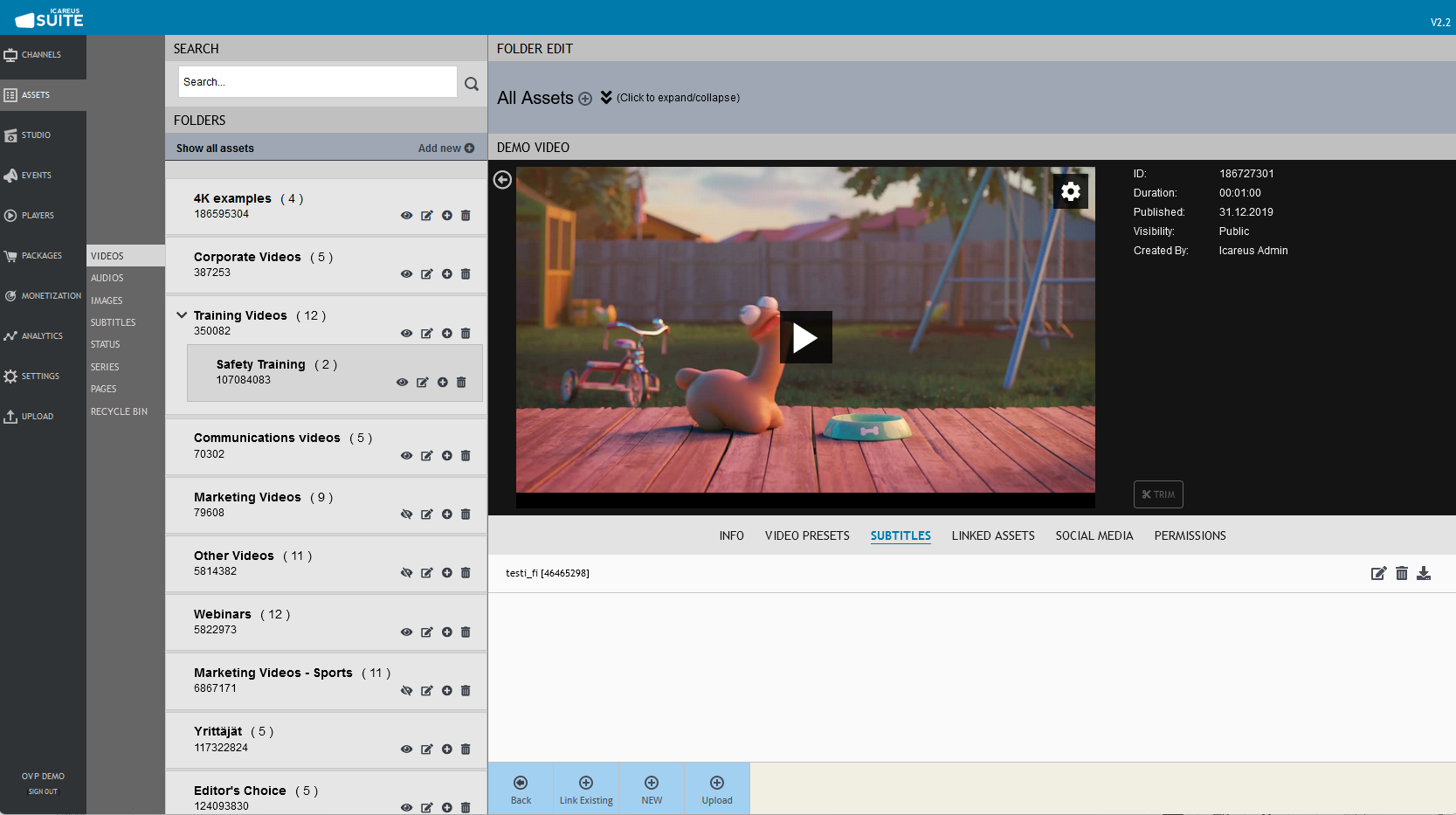Screen dimensions: 1456x815
Task: Add subfolder to Communications videos folder
Action: click(x=446, y=456)
